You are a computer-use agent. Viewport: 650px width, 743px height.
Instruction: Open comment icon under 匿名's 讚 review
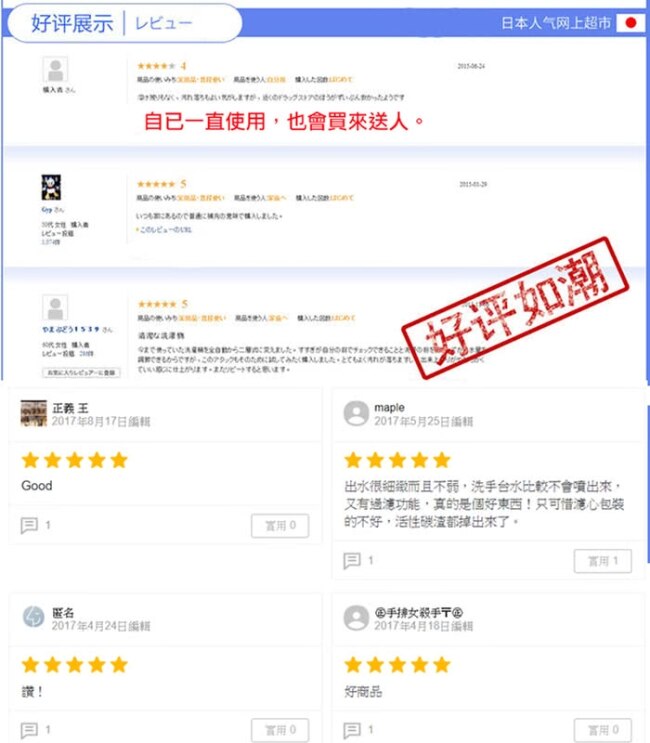pyautogui.click(x=29, y=730)
